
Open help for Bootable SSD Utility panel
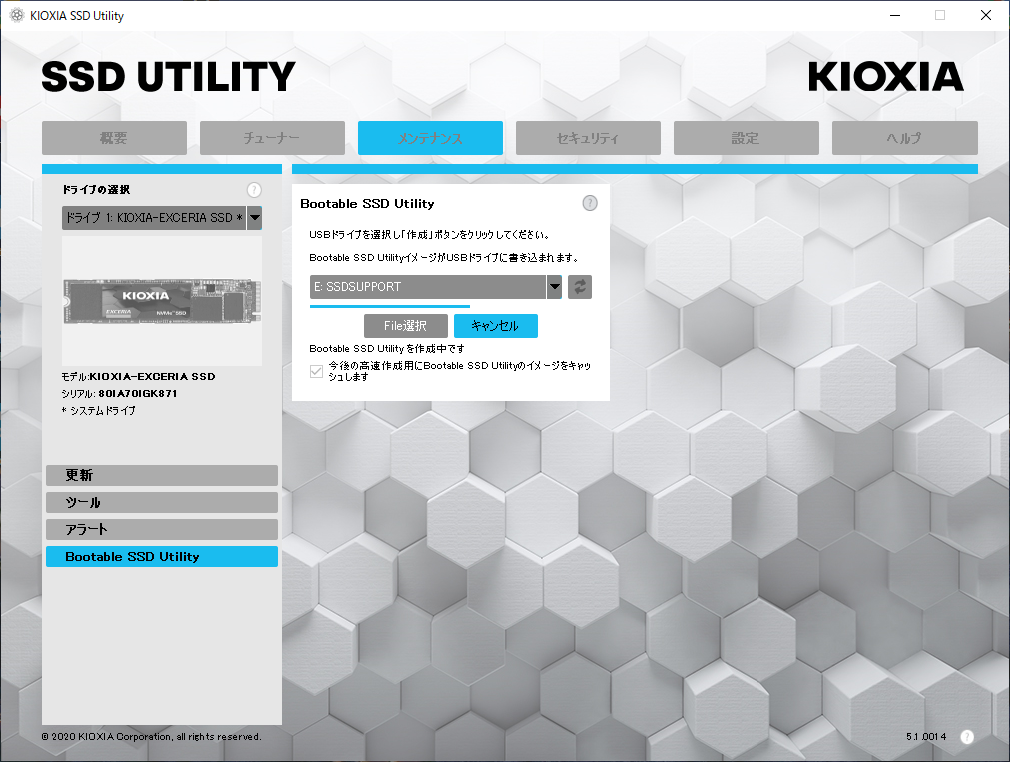click(589, 204)
